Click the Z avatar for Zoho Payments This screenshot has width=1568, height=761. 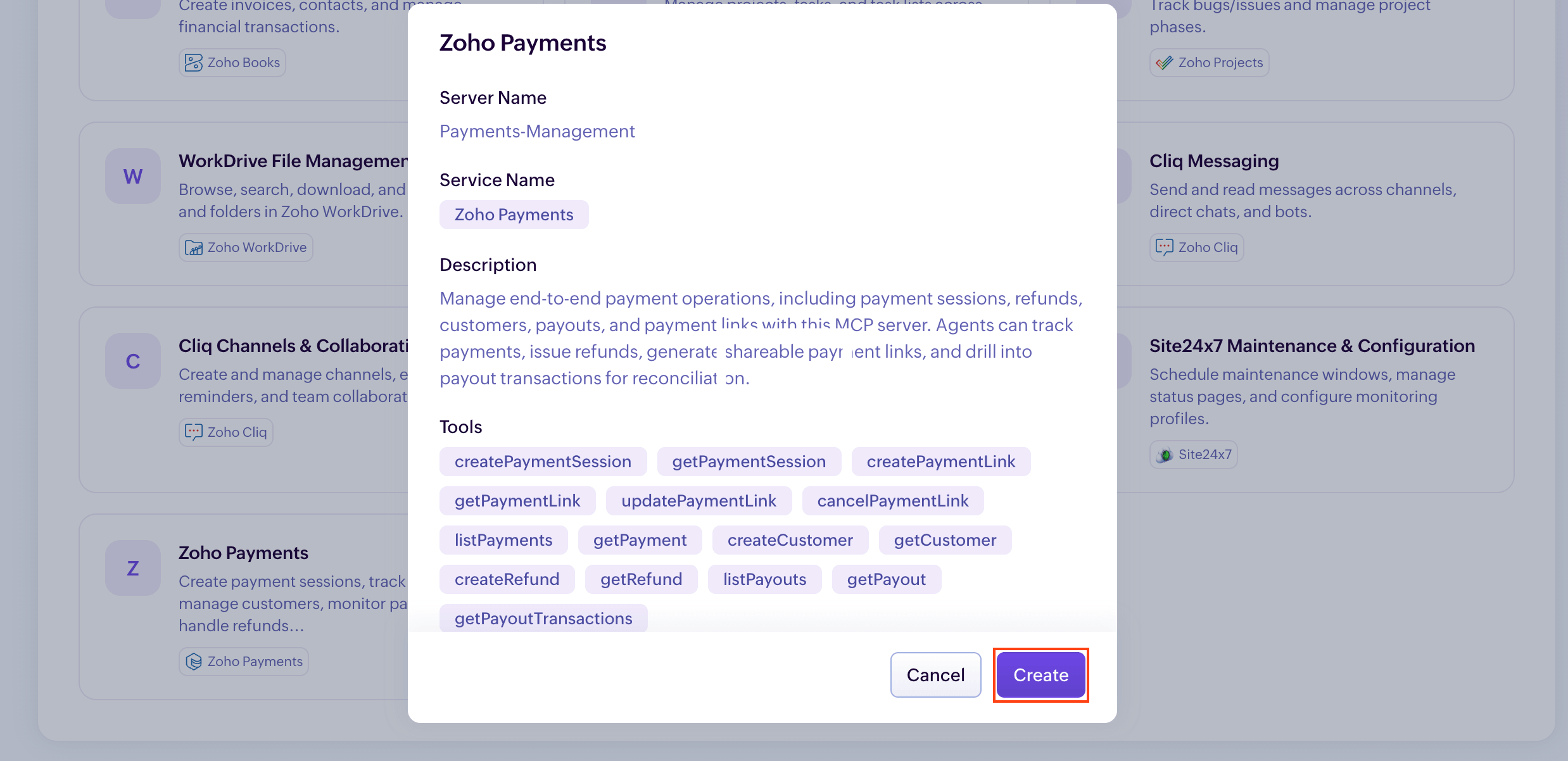133,568
